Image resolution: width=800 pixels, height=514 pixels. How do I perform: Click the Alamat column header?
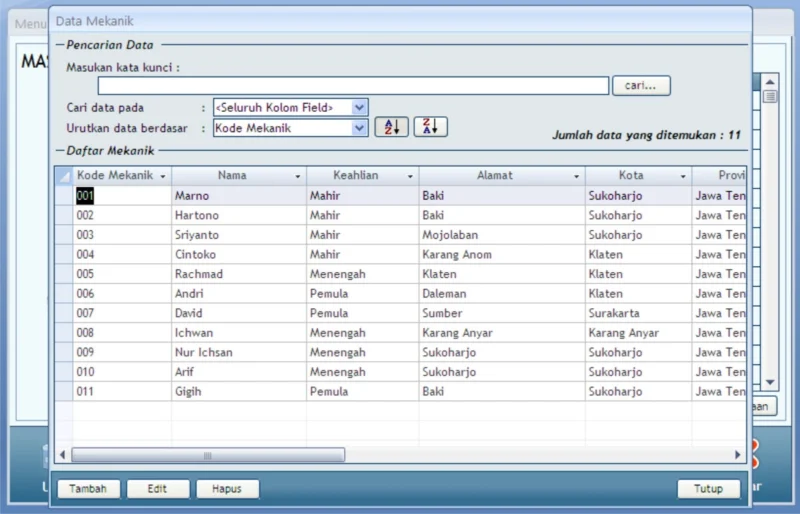[494, 176]
